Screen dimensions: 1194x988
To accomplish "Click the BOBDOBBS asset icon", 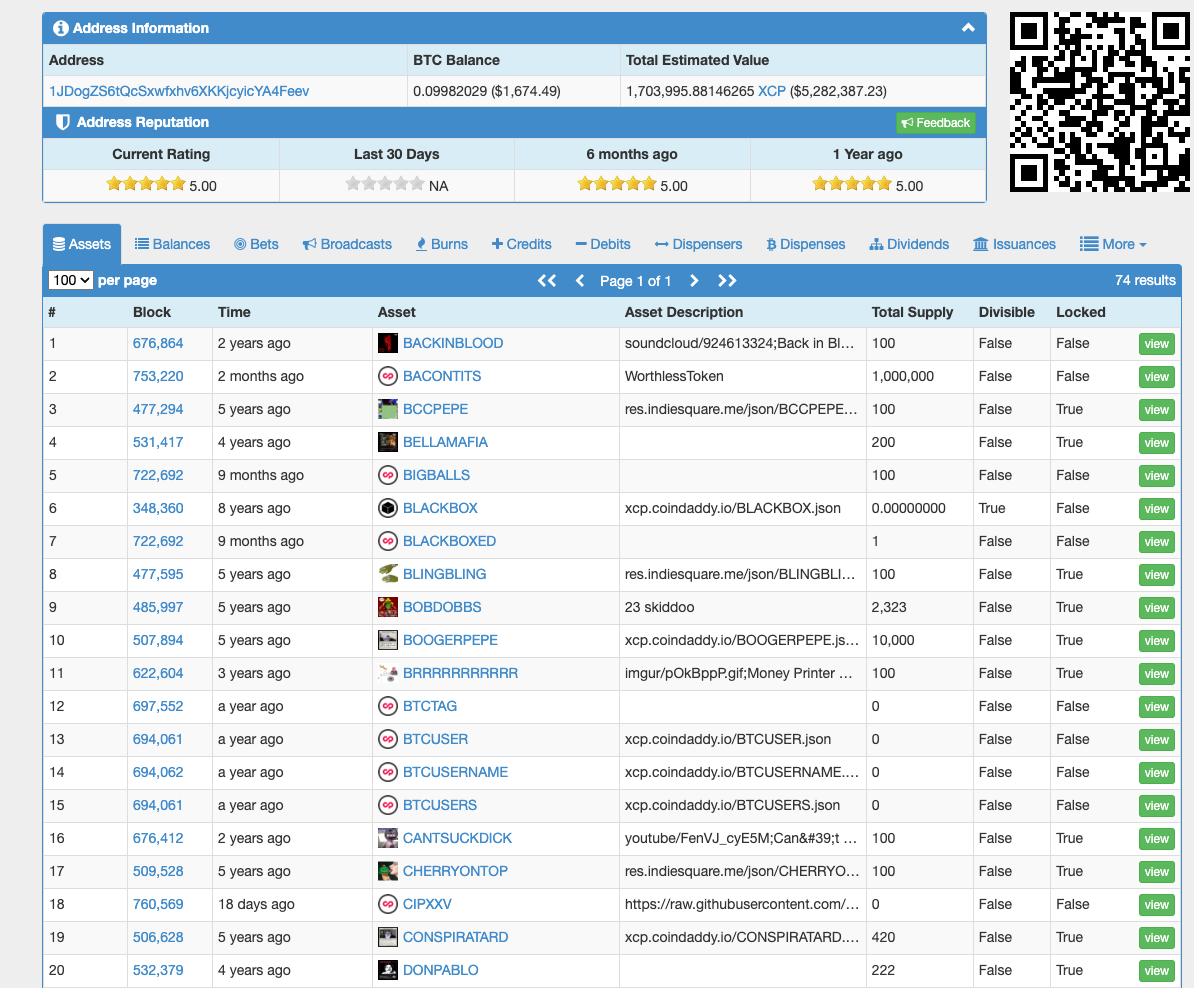I will pyautogui.click(x=388, y=607).
